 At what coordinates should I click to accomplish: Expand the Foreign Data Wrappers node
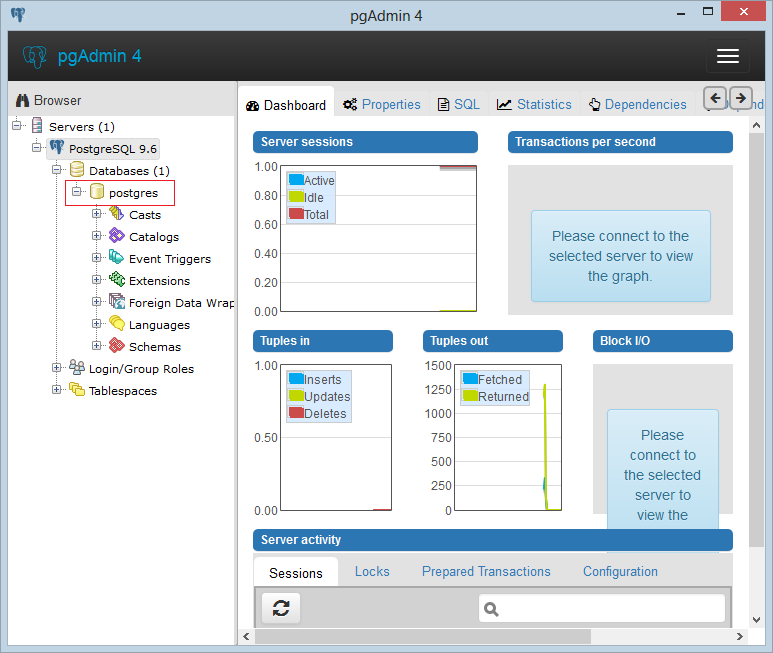(x=97, y=301)
